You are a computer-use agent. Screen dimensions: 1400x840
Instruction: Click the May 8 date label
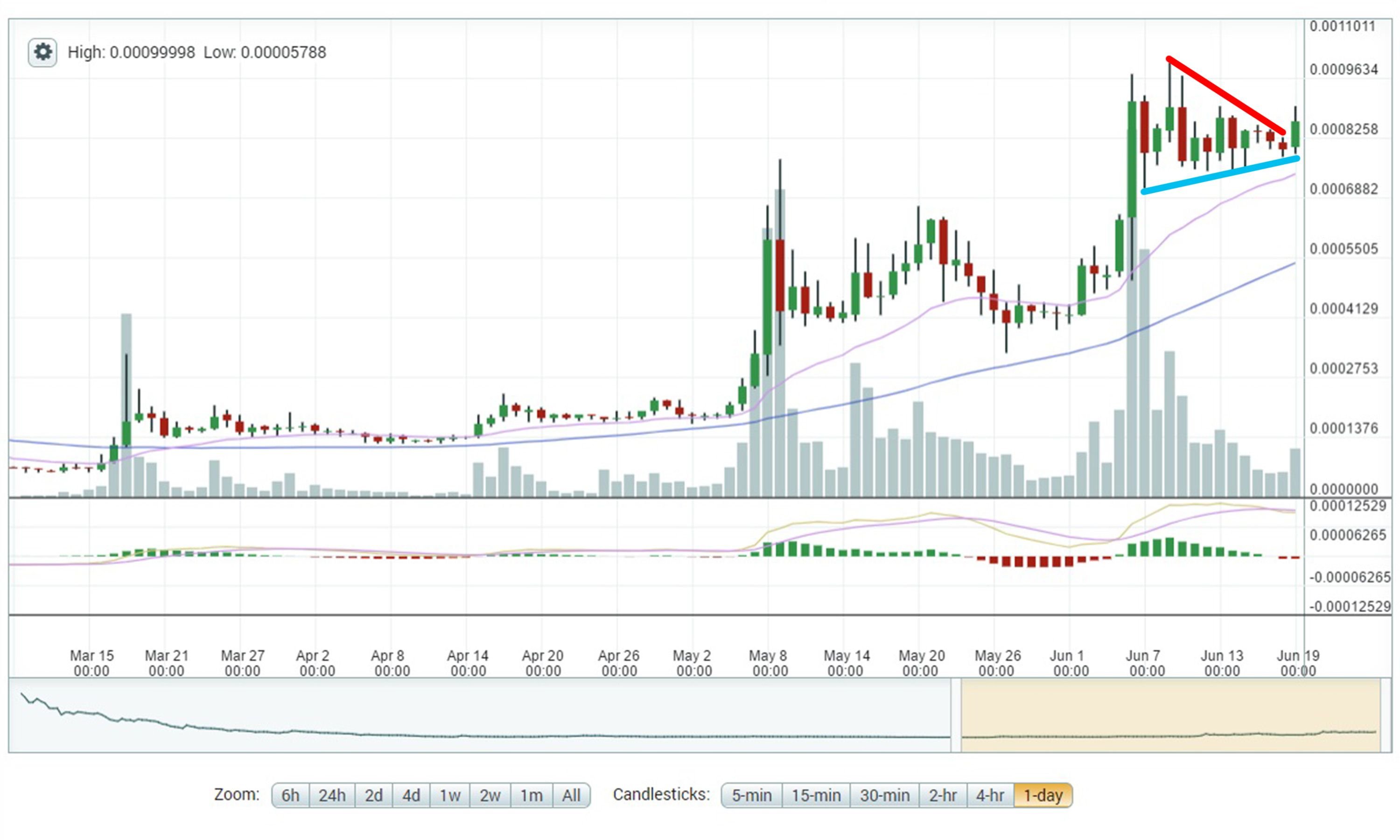click(770, 664)
